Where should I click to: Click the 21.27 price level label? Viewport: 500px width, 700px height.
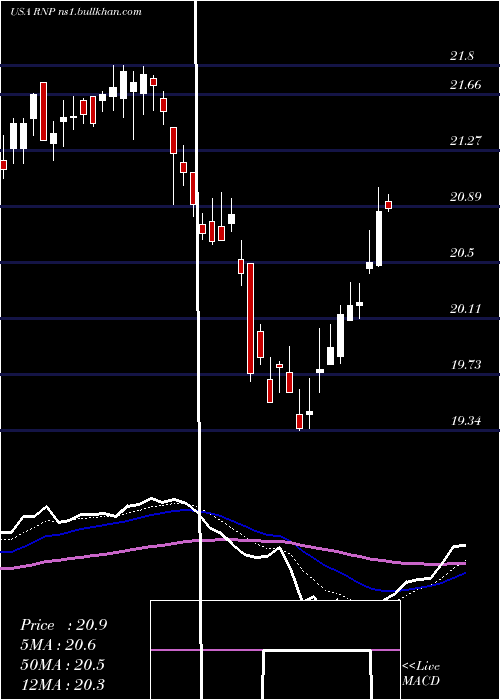tap(466, 141)
